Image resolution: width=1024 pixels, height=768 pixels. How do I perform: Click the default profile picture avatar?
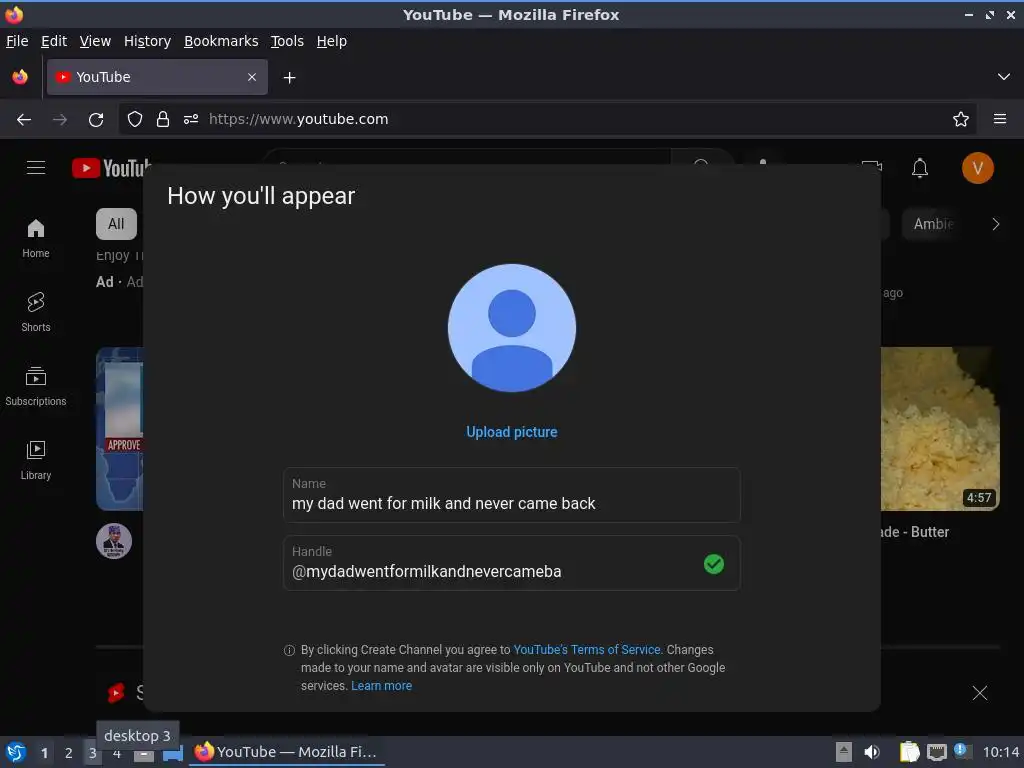512,328
